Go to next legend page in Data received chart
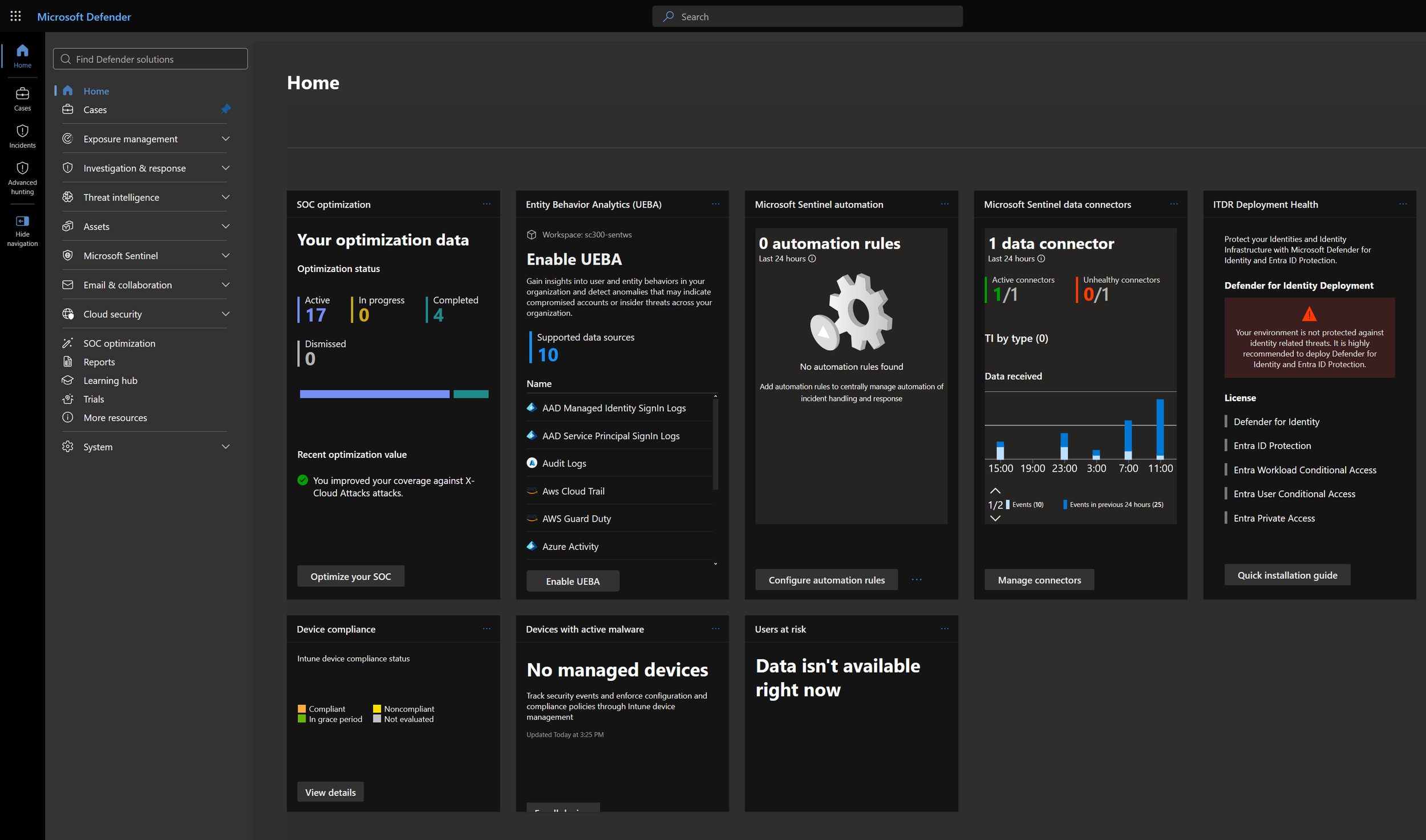 point(995,518)
